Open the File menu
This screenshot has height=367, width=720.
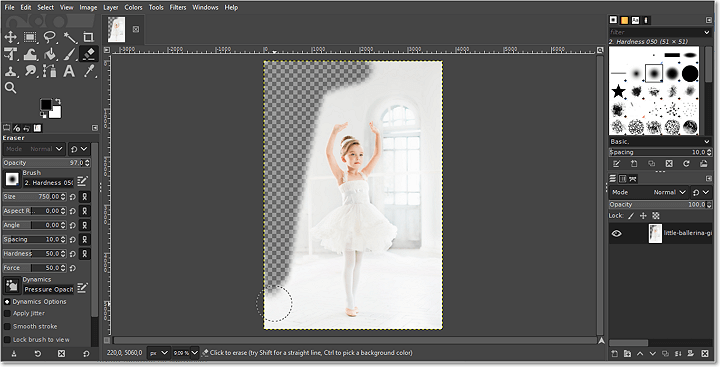coord(9,7)
